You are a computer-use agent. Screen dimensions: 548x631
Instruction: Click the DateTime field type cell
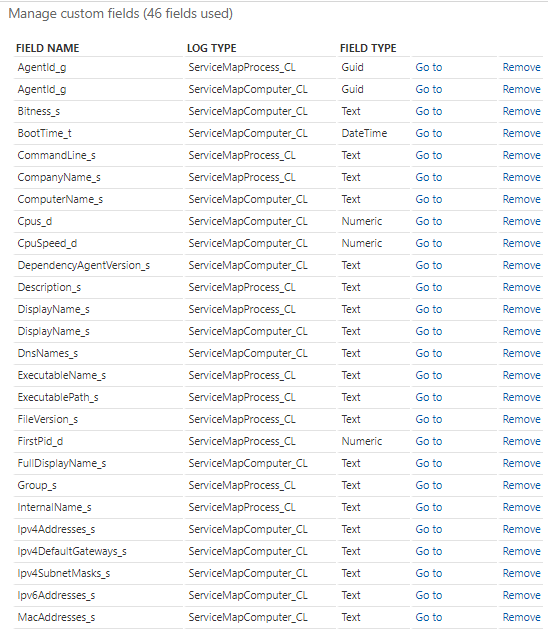[364, 133]
